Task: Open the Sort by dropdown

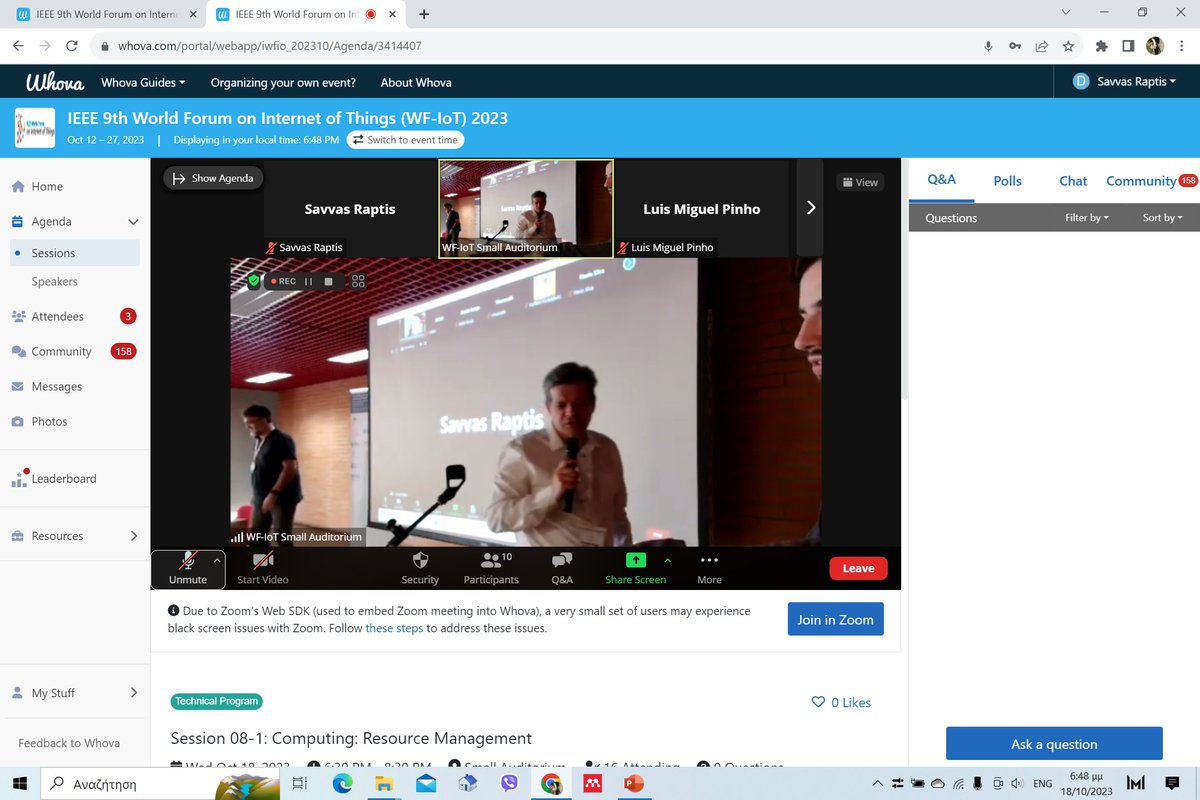Action: (x=1163, y=218)
